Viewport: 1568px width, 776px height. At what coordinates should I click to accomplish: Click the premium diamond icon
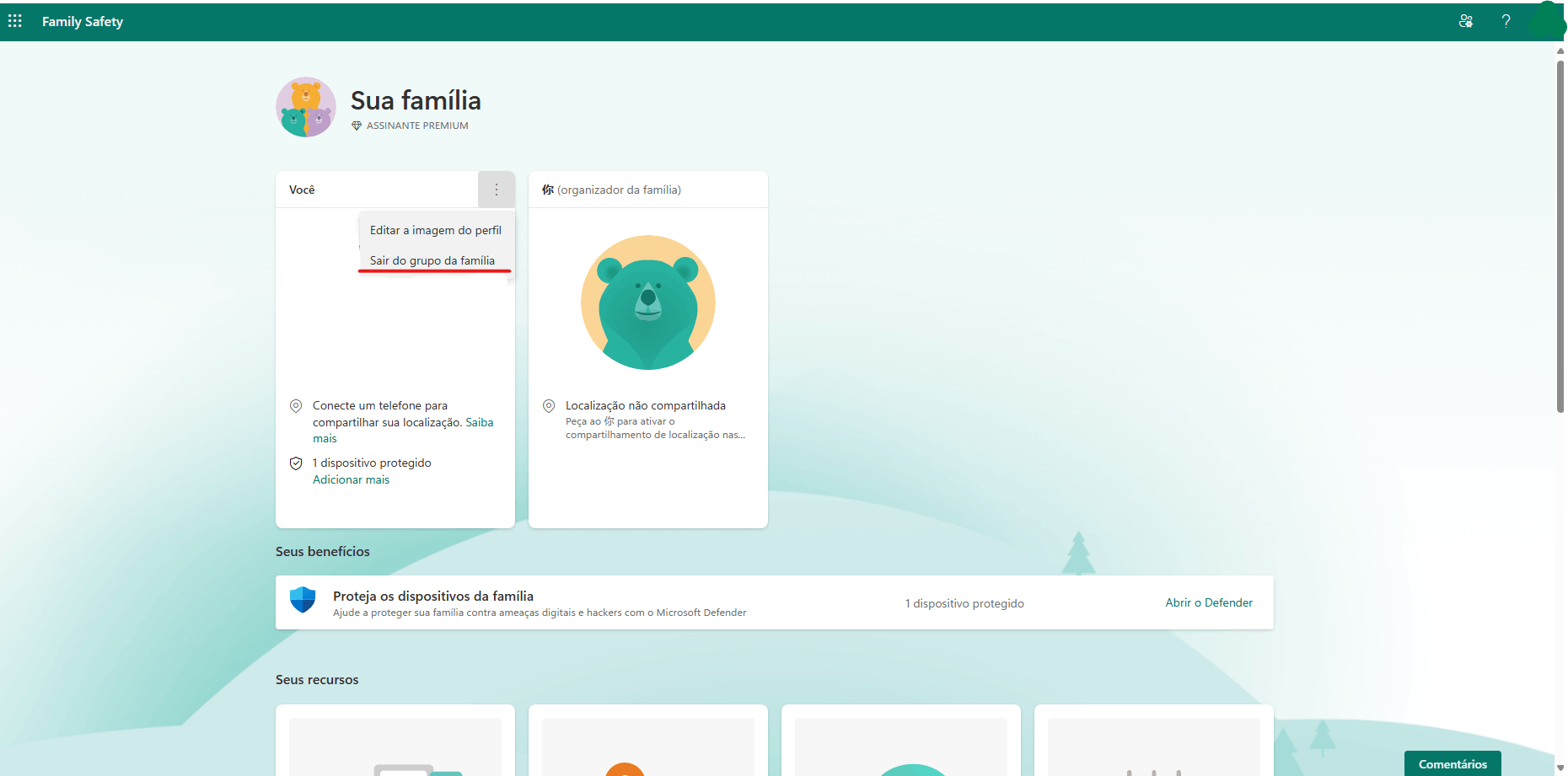coord(357,126)
